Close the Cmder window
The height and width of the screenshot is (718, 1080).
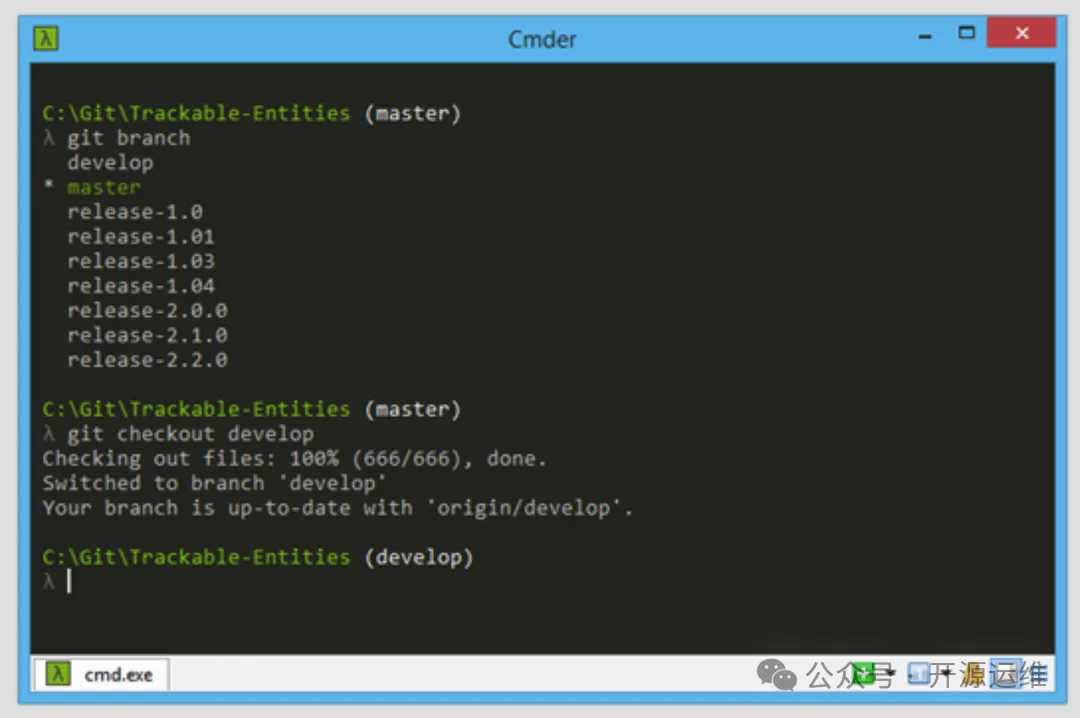click(x=1021, y=33)
